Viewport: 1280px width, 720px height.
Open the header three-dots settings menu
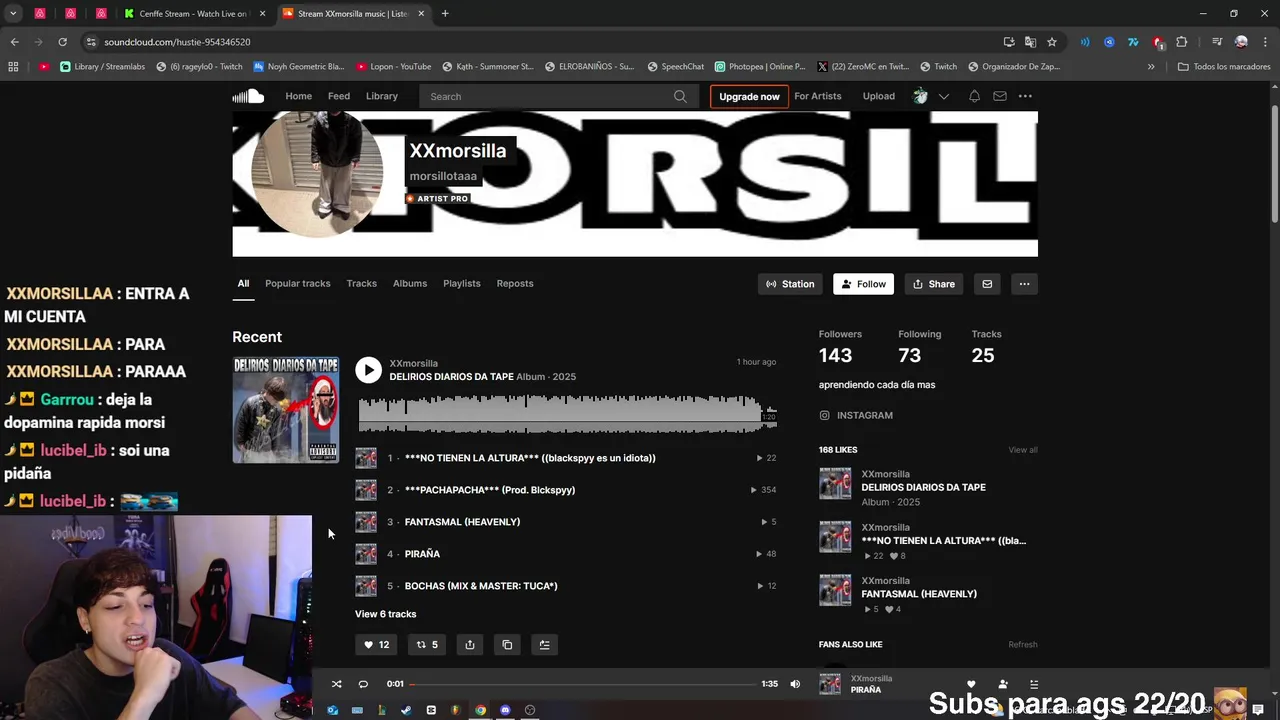[x=1025, y=96]
